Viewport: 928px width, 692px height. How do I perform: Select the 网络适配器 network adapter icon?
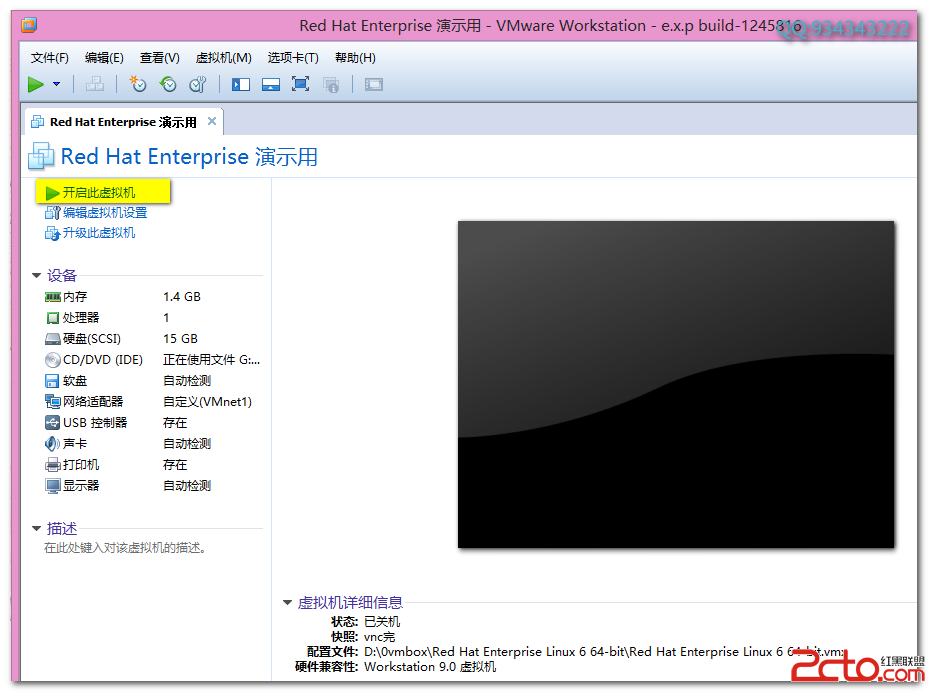[53, 402]
